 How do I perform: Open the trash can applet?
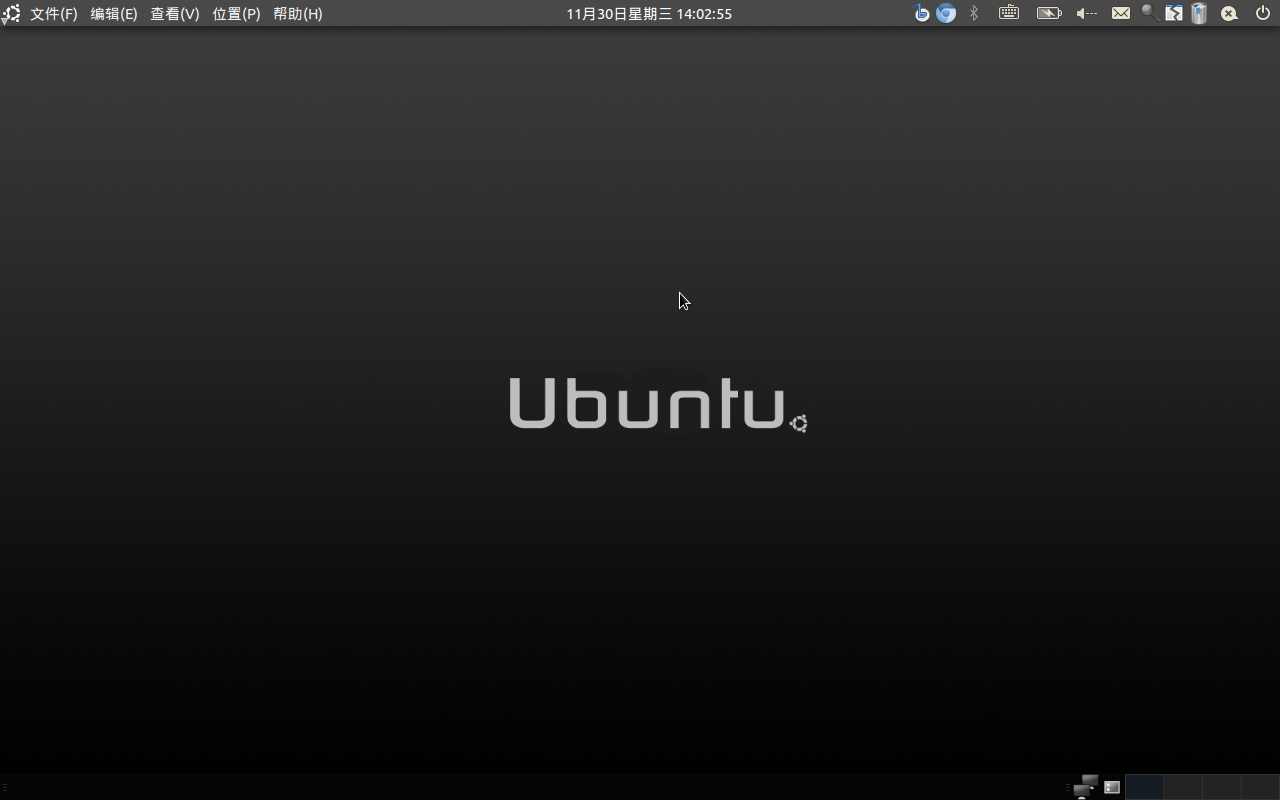1199,13
